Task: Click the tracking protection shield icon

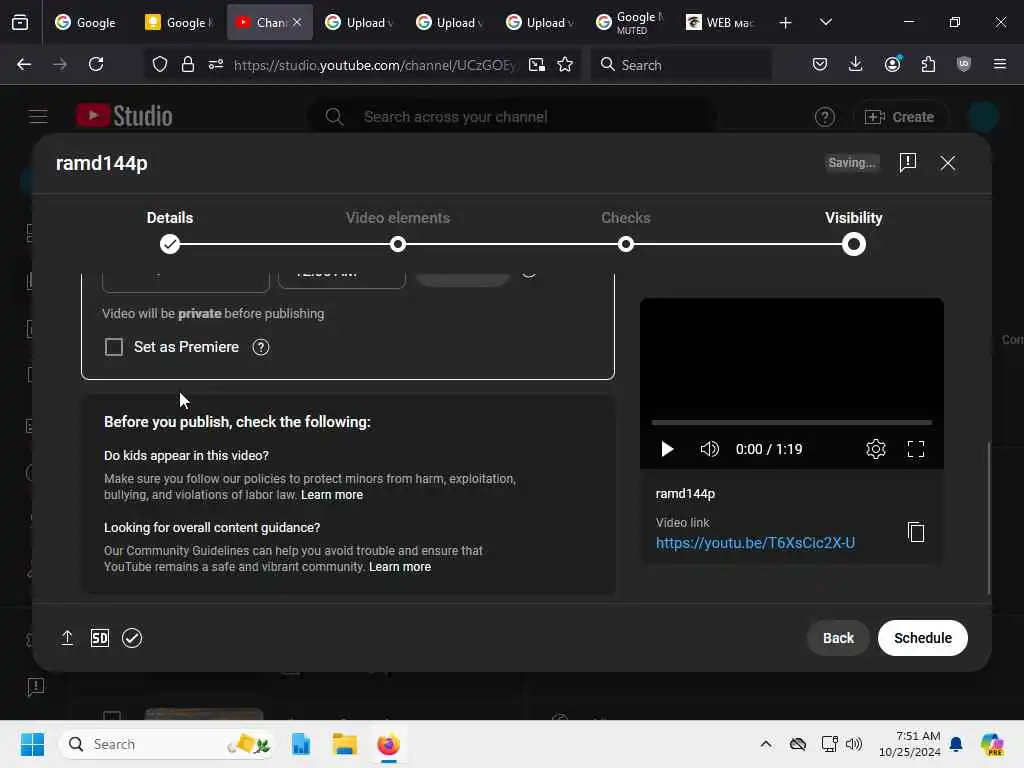Action: tap(160, 64)
